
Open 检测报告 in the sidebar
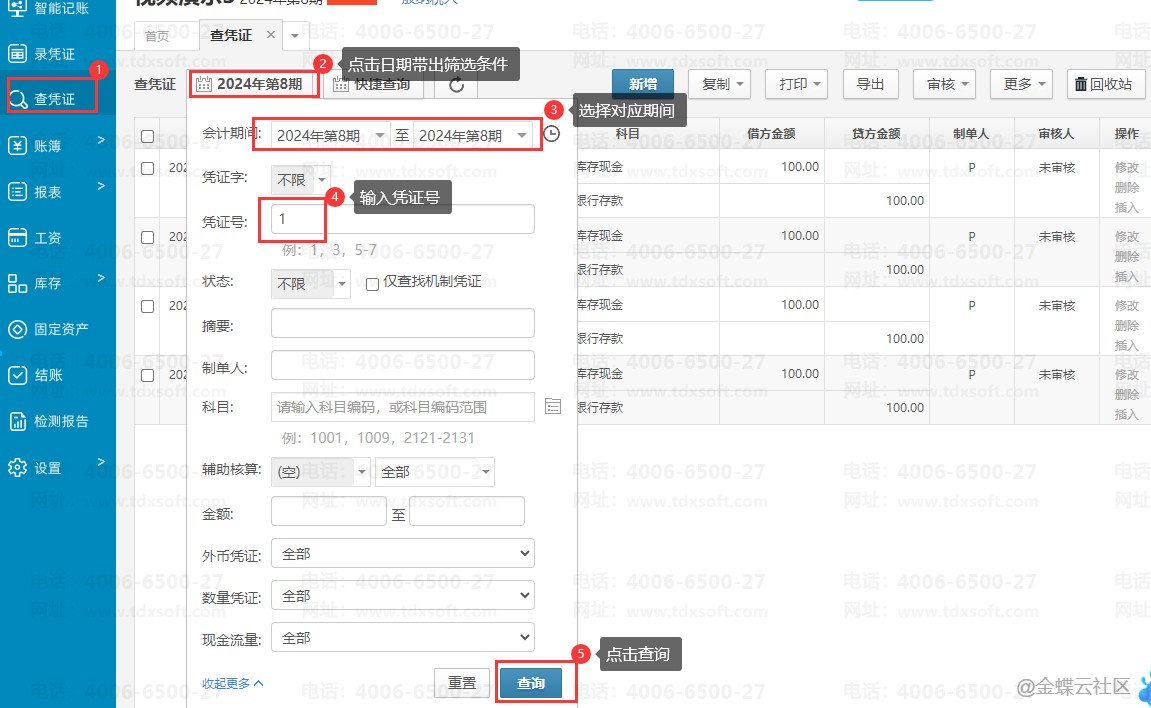coord(60,421)
